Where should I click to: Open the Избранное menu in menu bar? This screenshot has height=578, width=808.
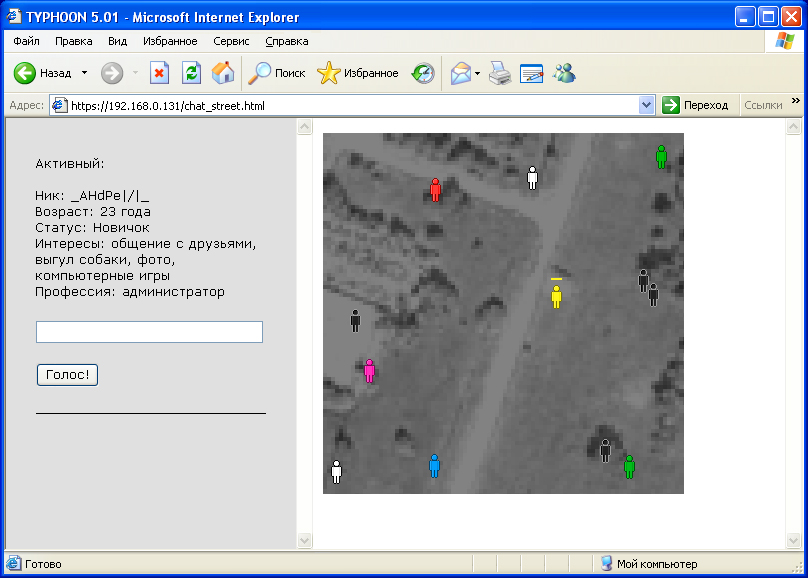point(170,41)
